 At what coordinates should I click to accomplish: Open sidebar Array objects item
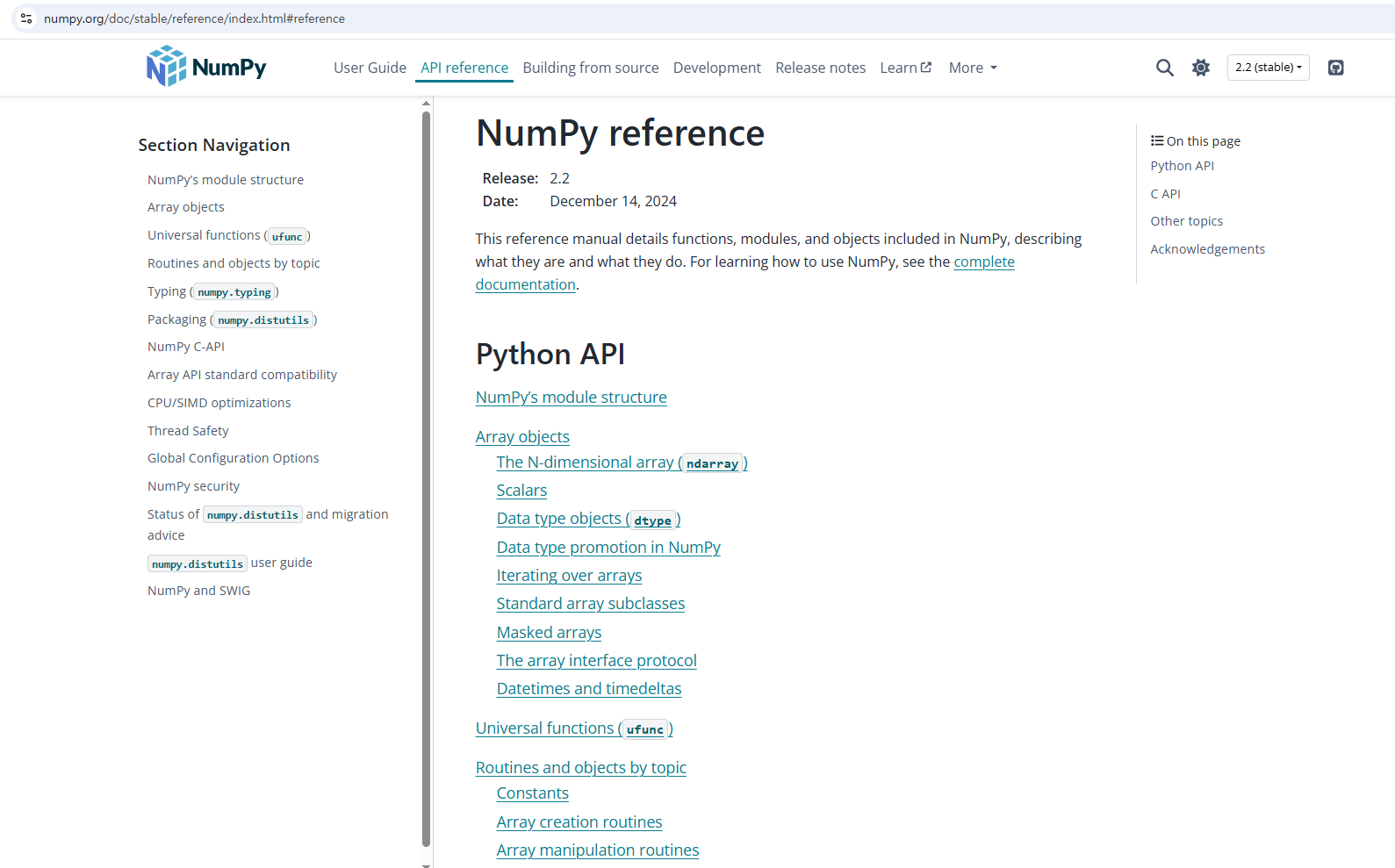coord(186,207)
